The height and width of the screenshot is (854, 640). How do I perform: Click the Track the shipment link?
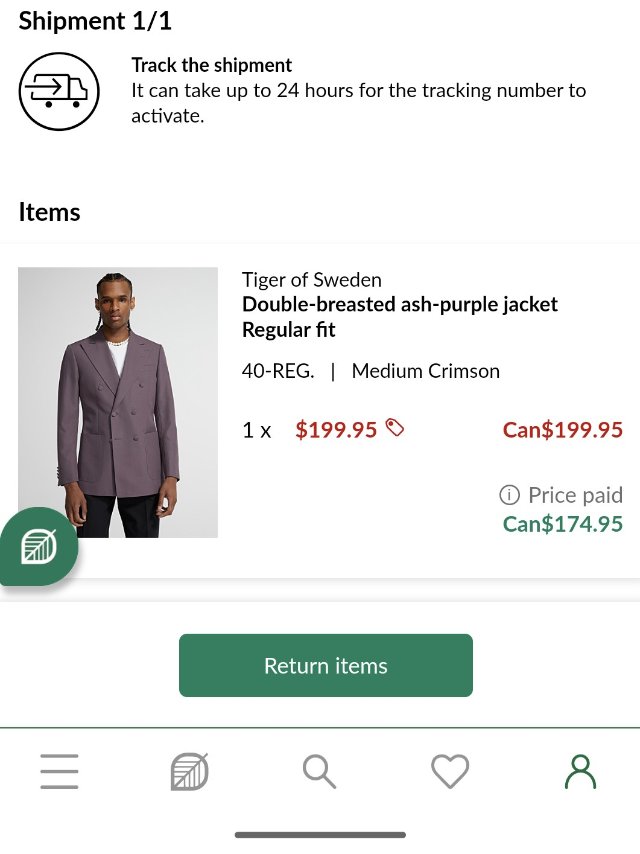point(212,65)
